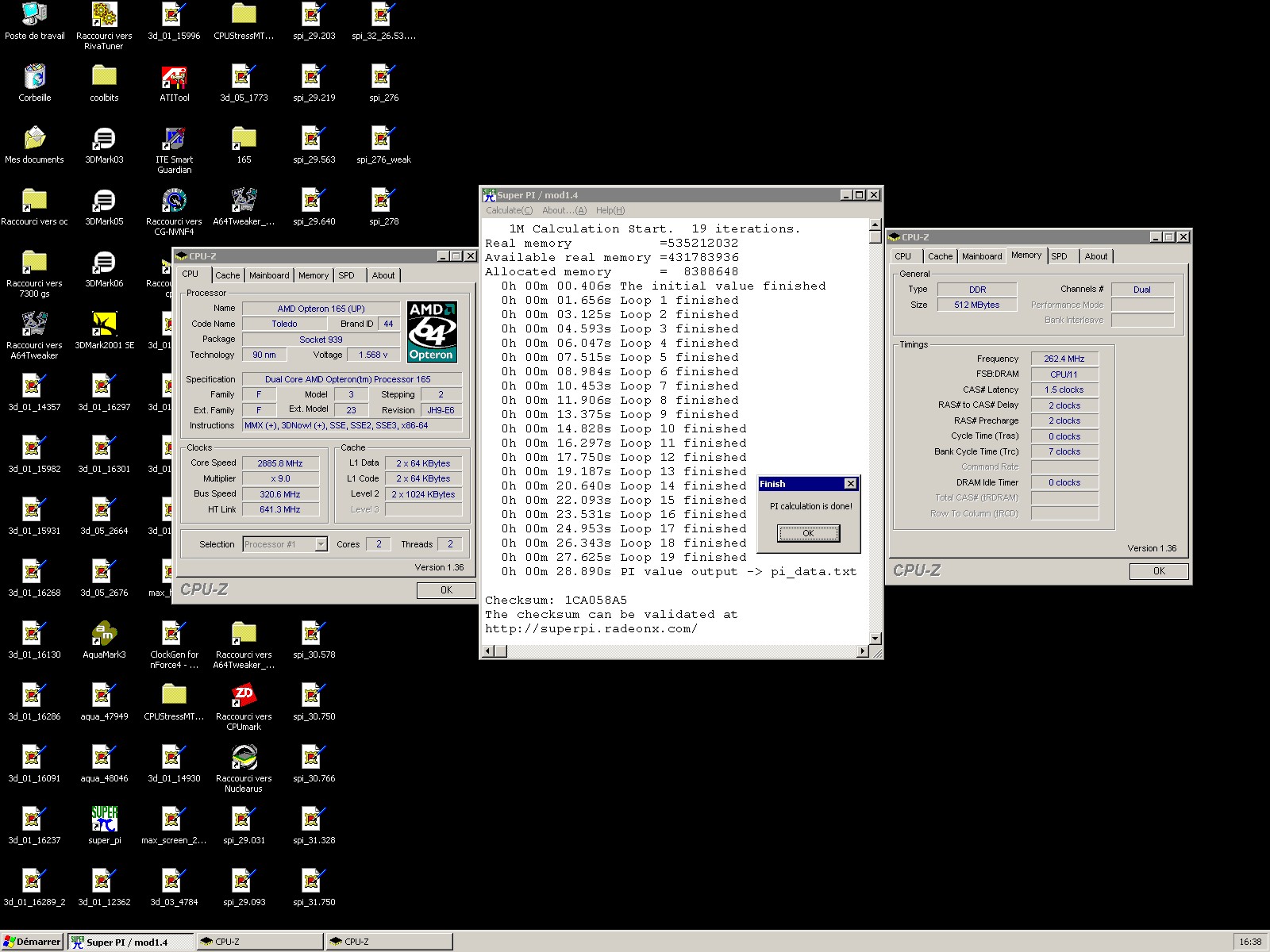Click the Bus Speed 320.6 MHz value
This screenshot has width=1270, height=952.
280,493
